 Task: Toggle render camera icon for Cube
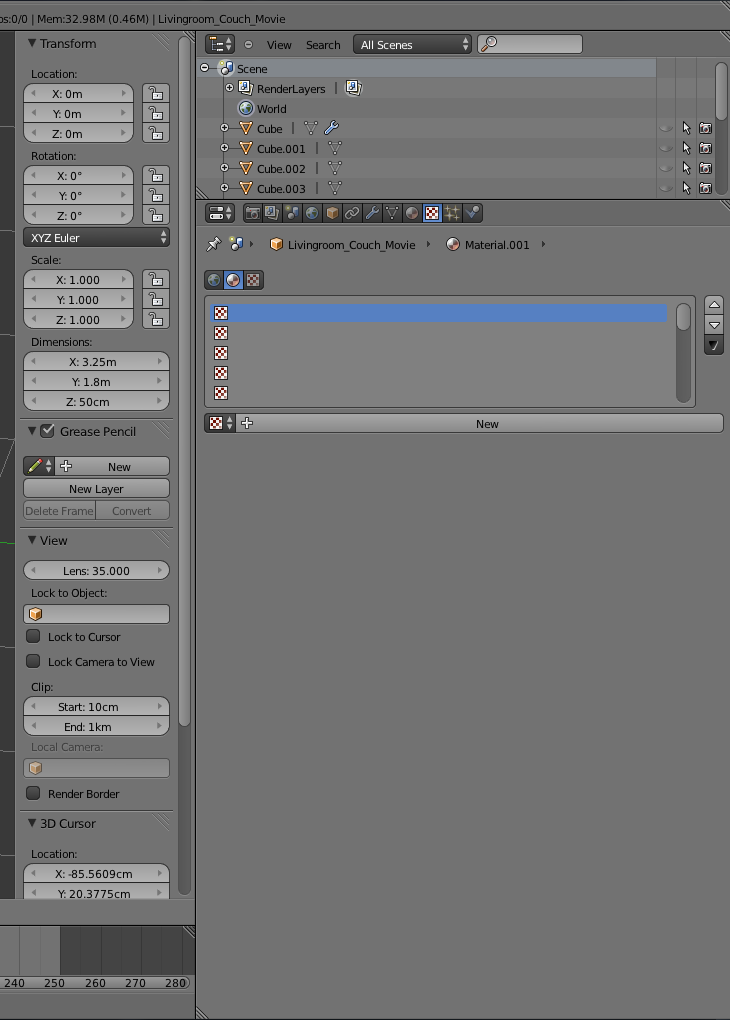point(705,128)
